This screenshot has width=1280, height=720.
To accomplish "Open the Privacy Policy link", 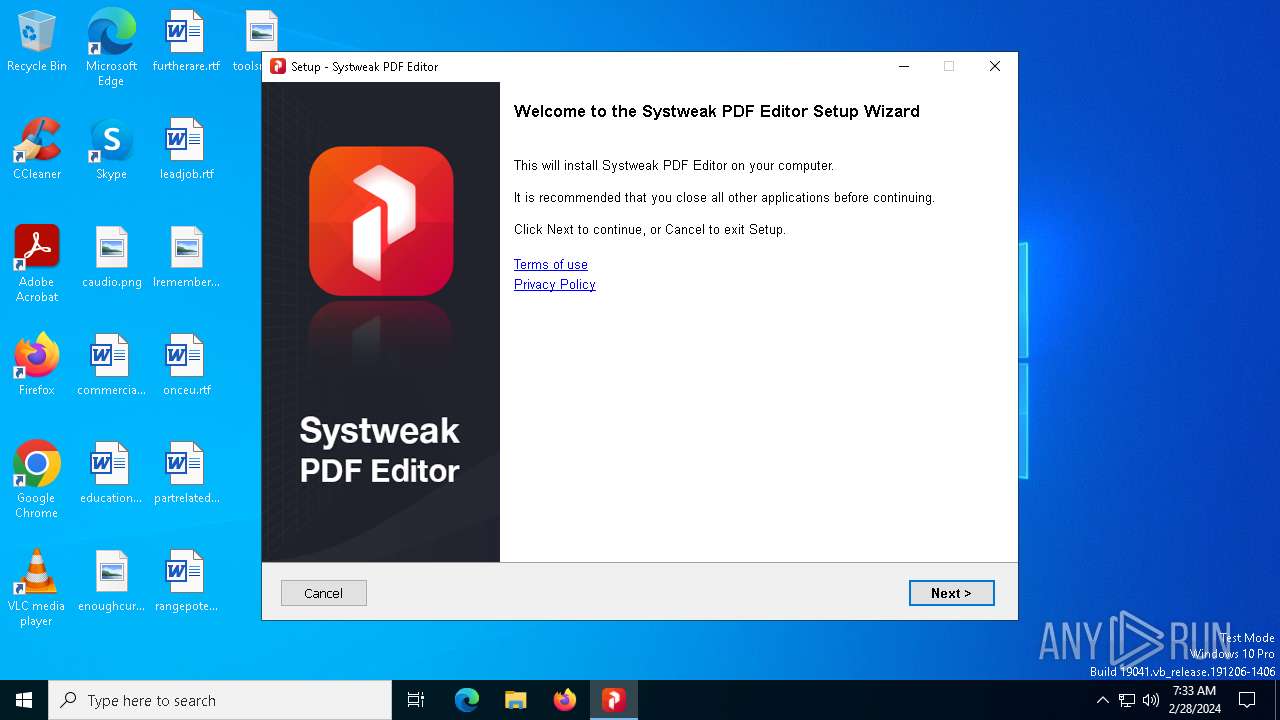I will click(555, 284).
